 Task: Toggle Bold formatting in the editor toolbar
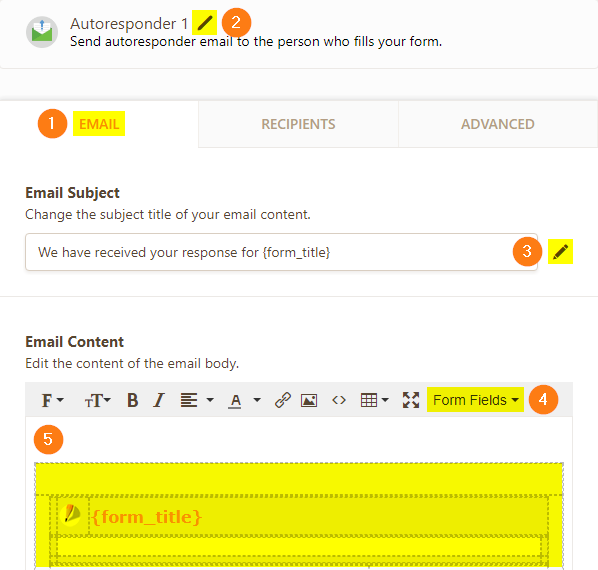point(132,400)
